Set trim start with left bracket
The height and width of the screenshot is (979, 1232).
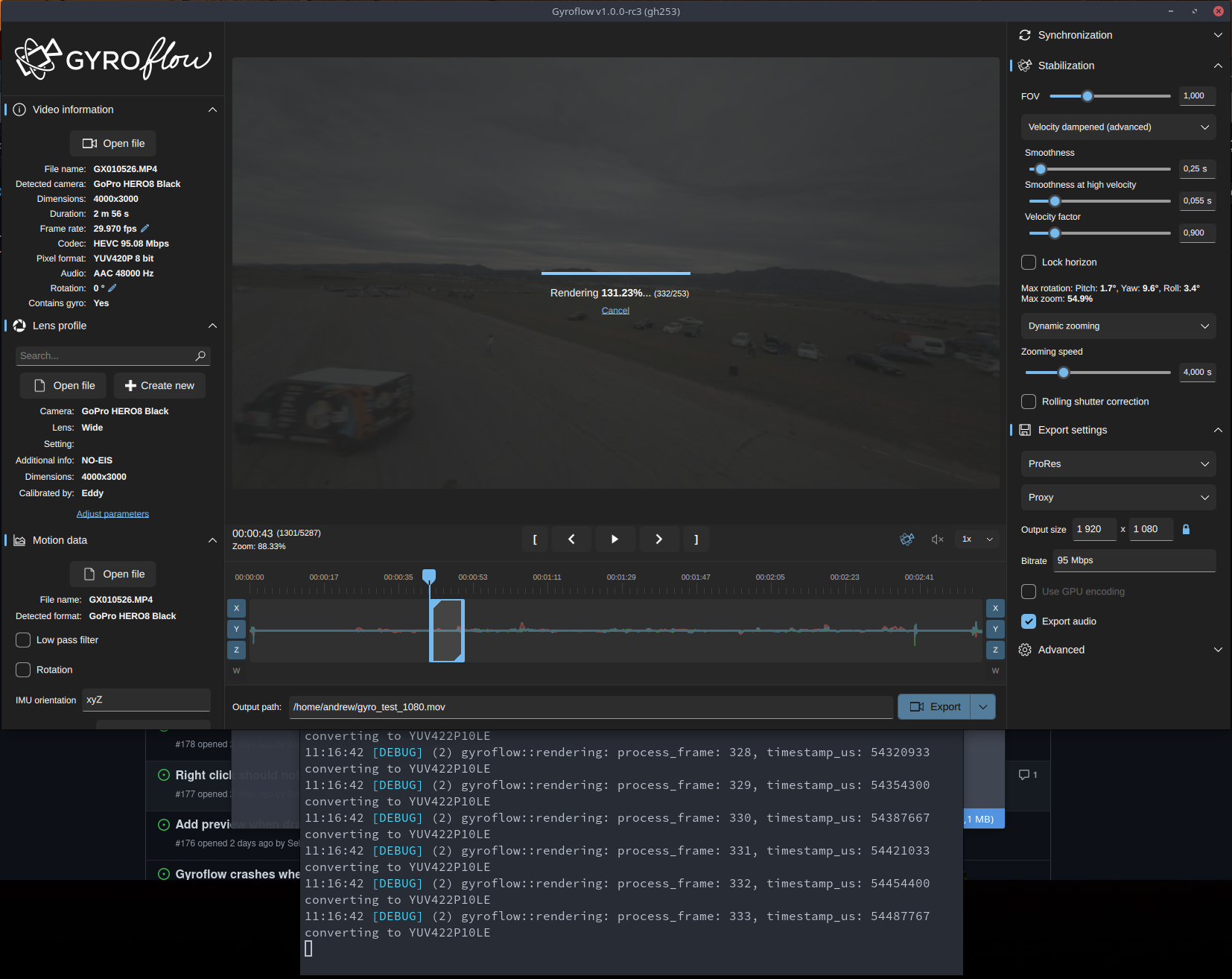535,539
